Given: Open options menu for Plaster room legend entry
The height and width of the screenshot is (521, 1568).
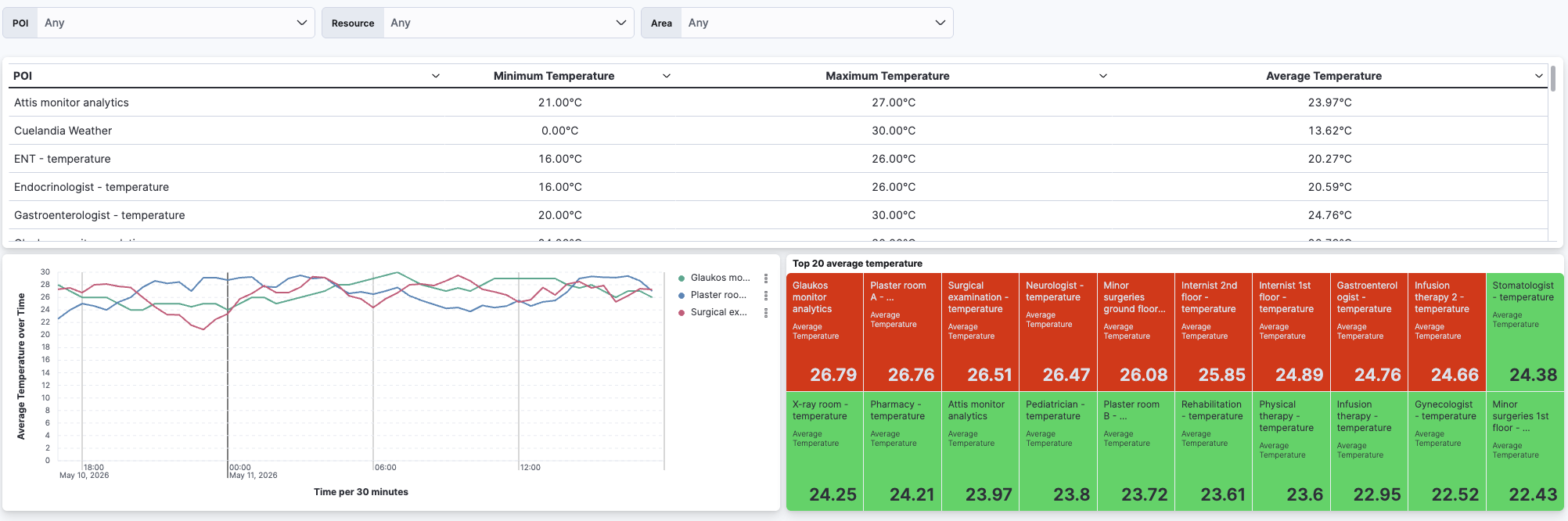Looking at the screenshot, I should coord(765,295).
